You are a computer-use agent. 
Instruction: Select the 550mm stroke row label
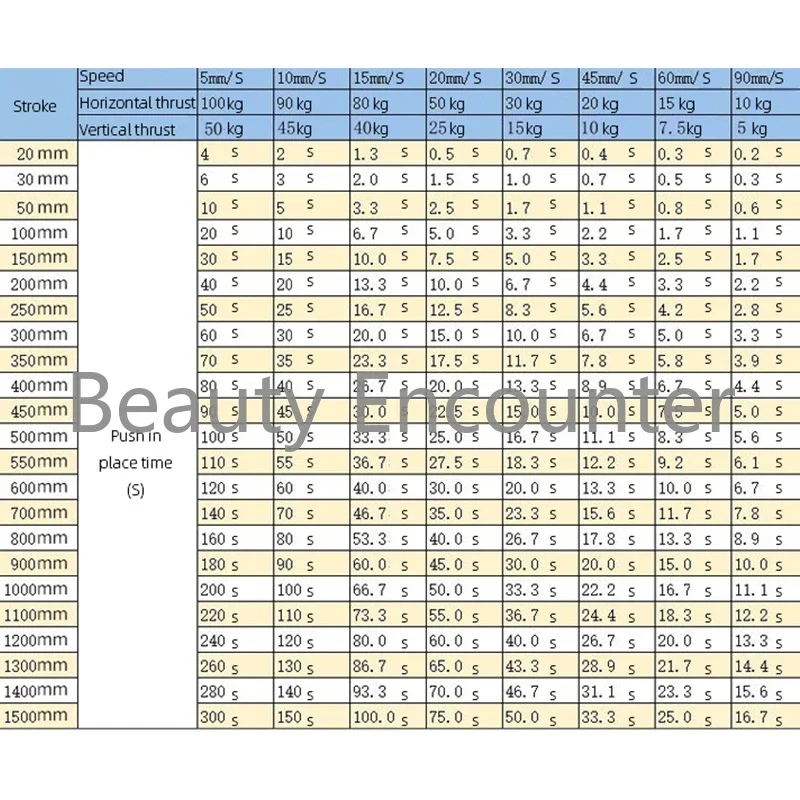38,462
